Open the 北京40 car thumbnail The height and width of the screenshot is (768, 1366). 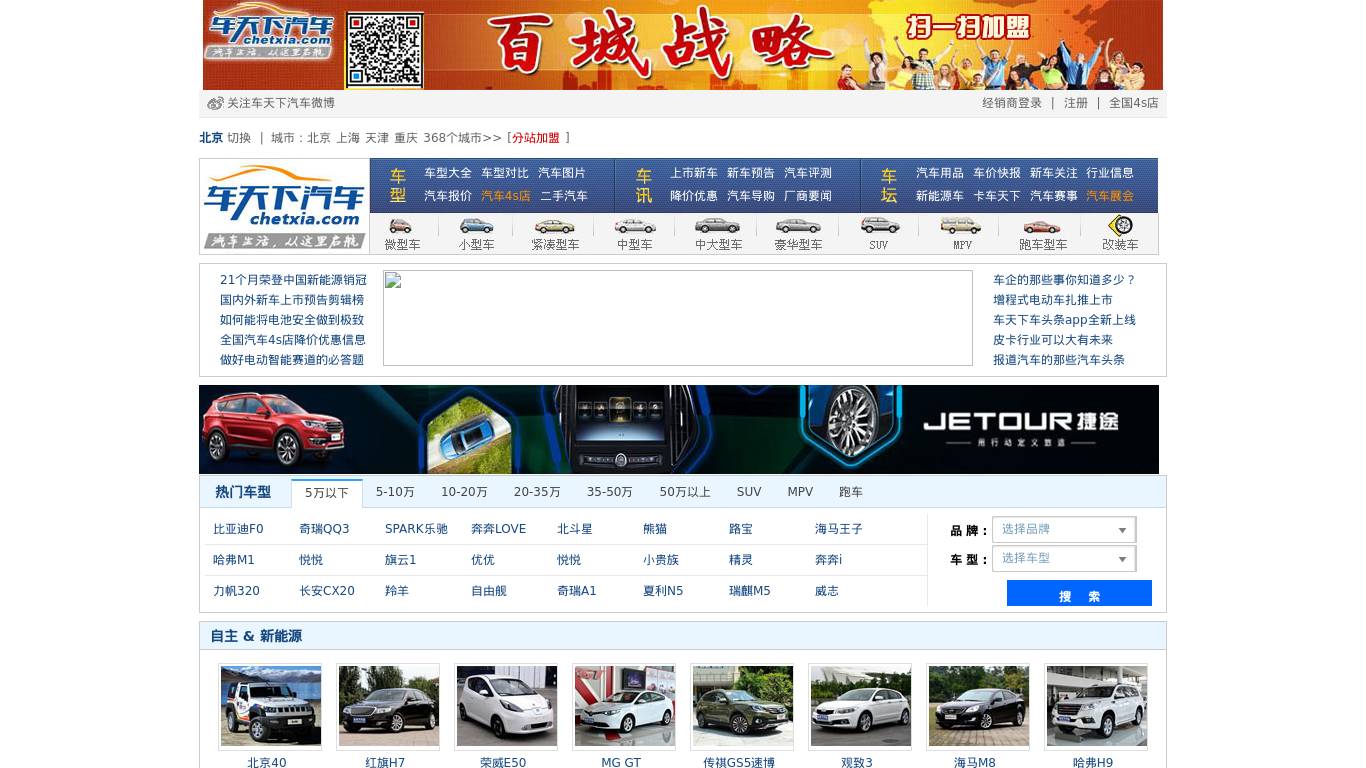[271, 706]
